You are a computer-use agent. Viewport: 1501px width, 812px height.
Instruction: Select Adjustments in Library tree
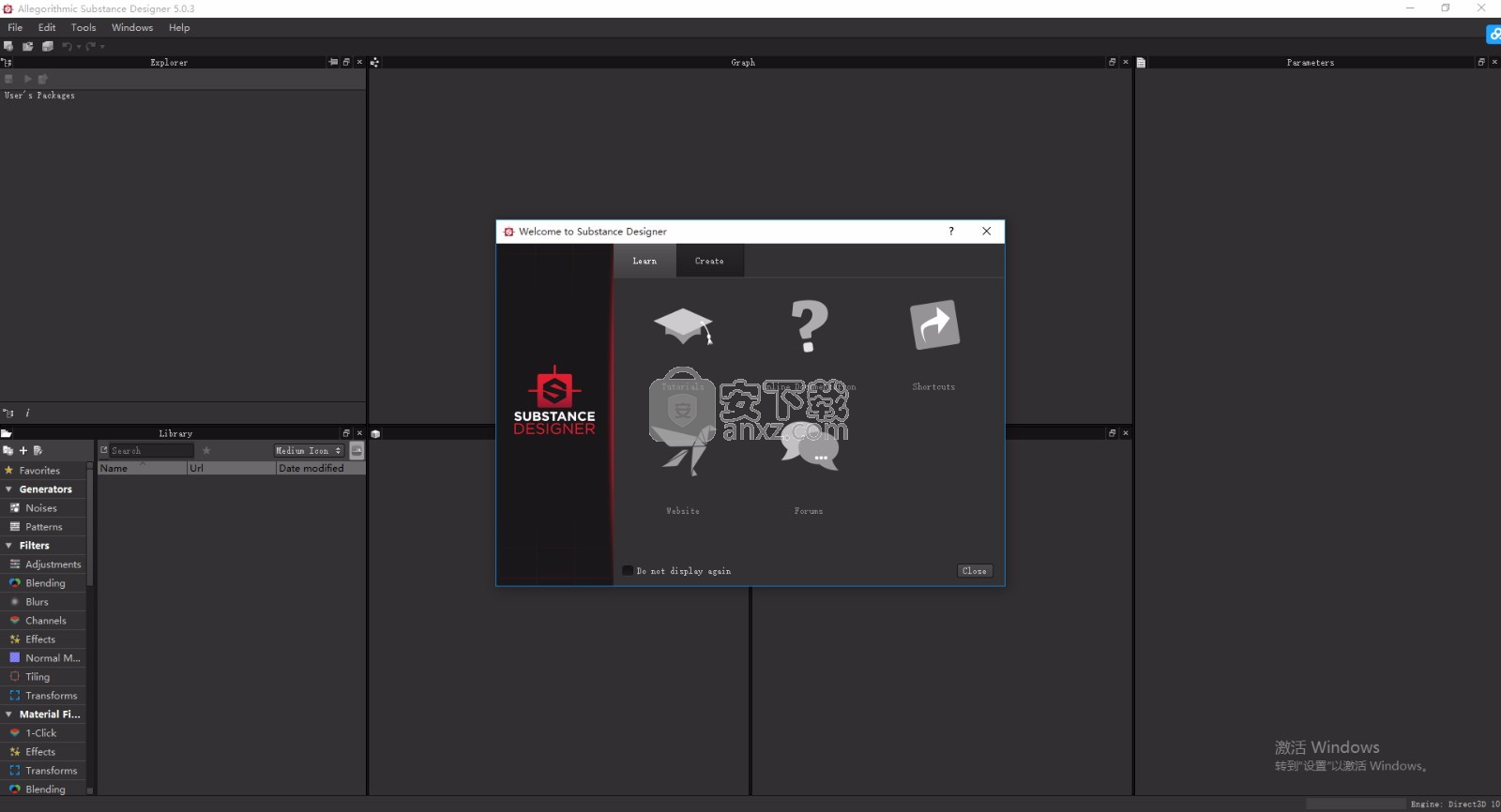point(42,564)
